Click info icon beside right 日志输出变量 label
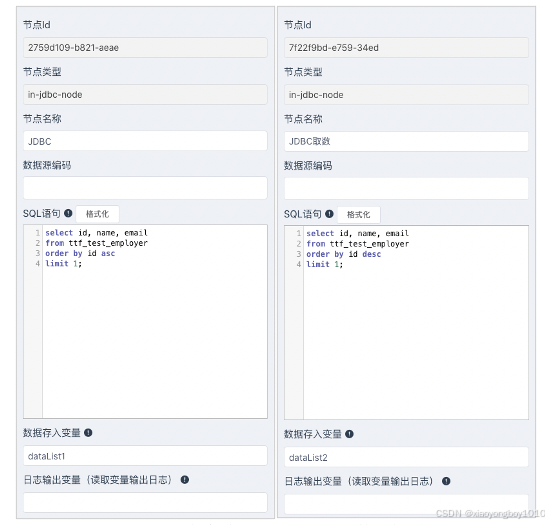Viewport: 549px width, 525px height. [x=446, y=481]
